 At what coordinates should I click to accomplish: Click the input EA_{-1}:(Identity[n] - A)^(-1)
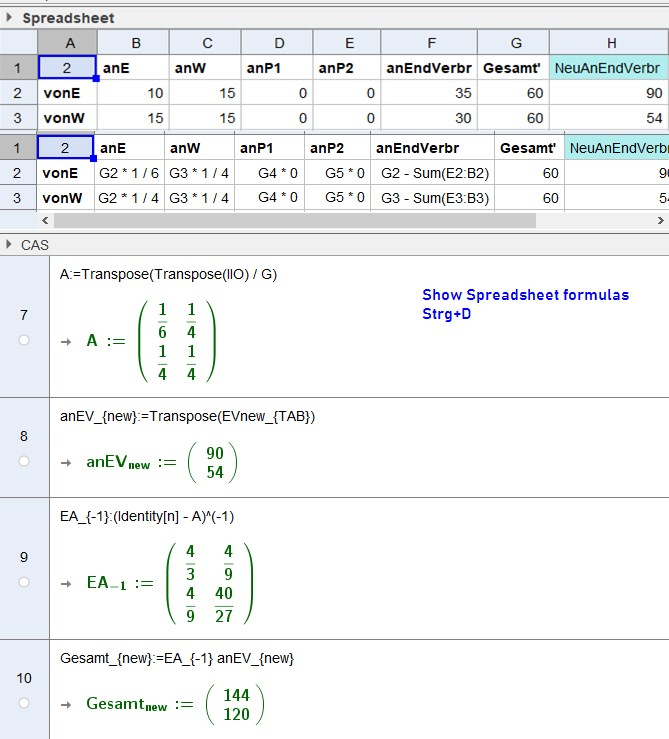(x=147, y=517)
